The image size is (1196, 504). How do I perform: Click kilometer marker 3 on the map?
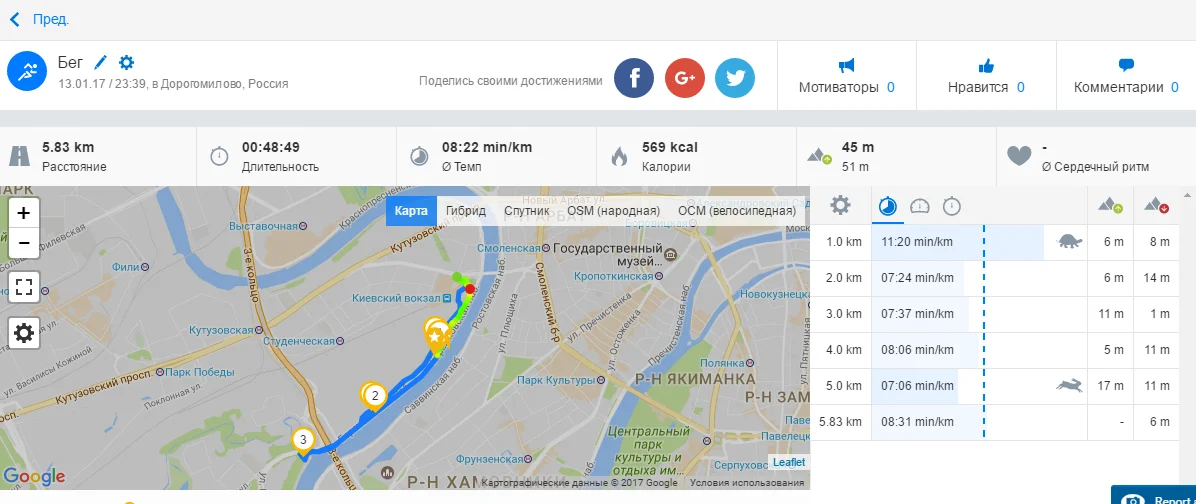click(x=303, y=442)
